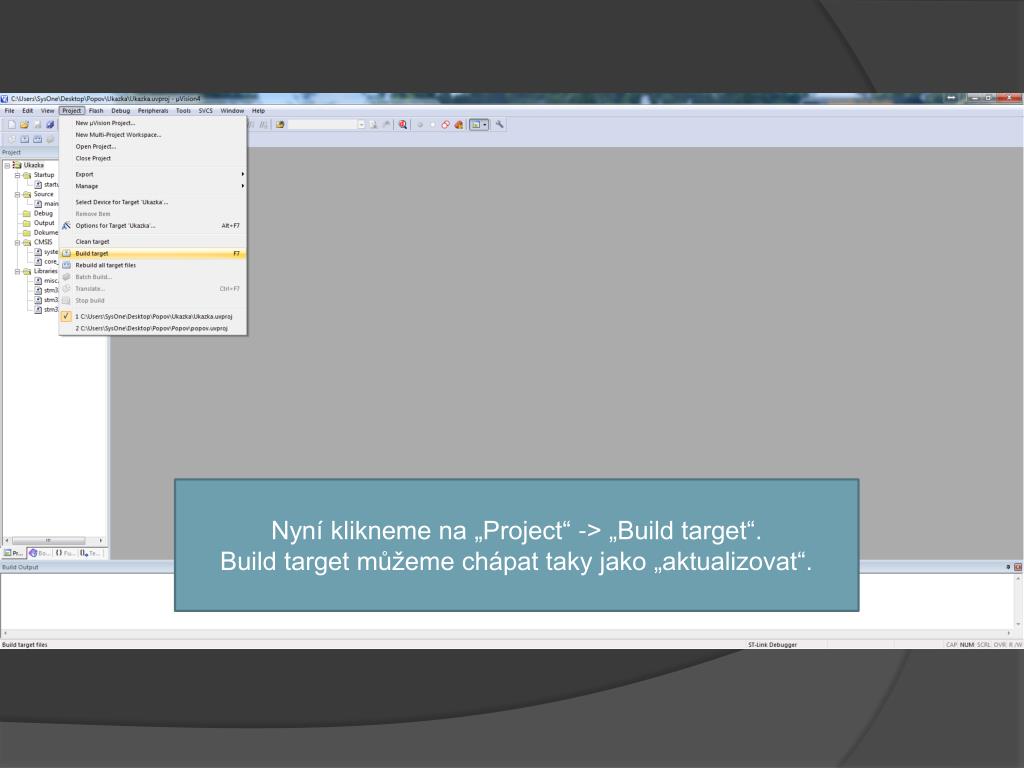Click down arrow of Build Output scrollbar
The height and width of the screenshot is (768, 1024).
pyautogui.click(x=1018, y=625)
